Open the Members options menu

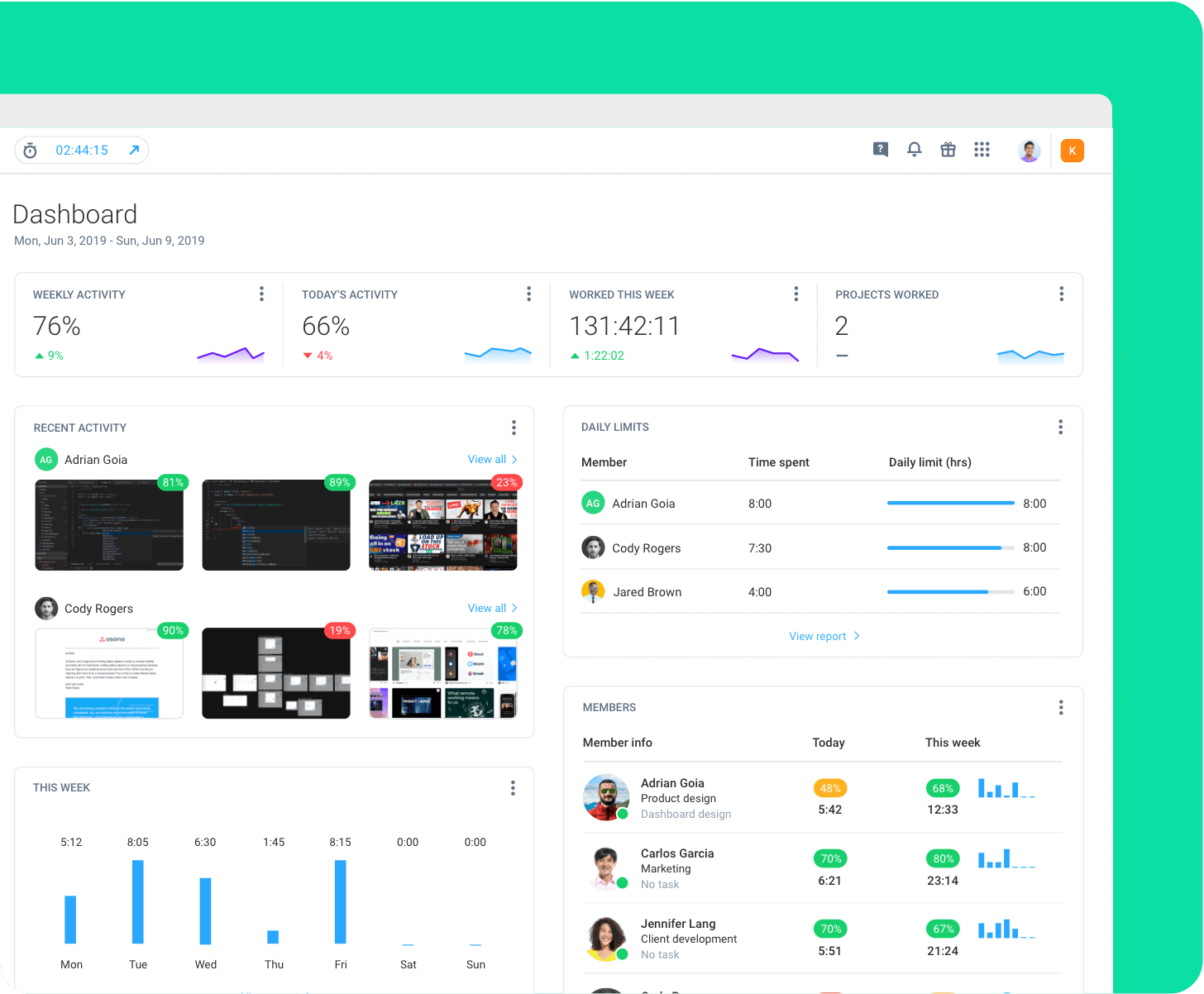(1060, 707)
